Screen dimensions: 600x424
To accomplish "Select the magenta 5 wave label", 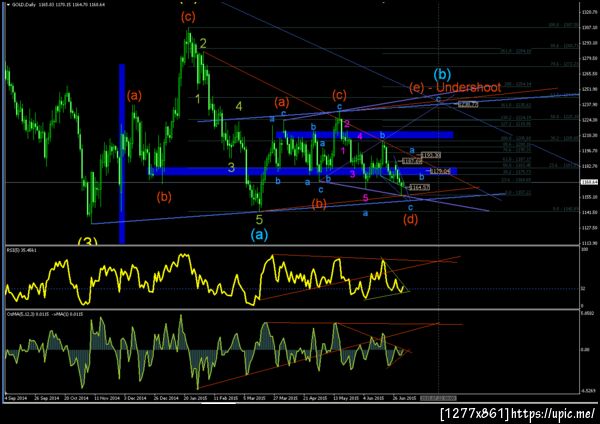I will pyautogui.click(x=365, y=198).
